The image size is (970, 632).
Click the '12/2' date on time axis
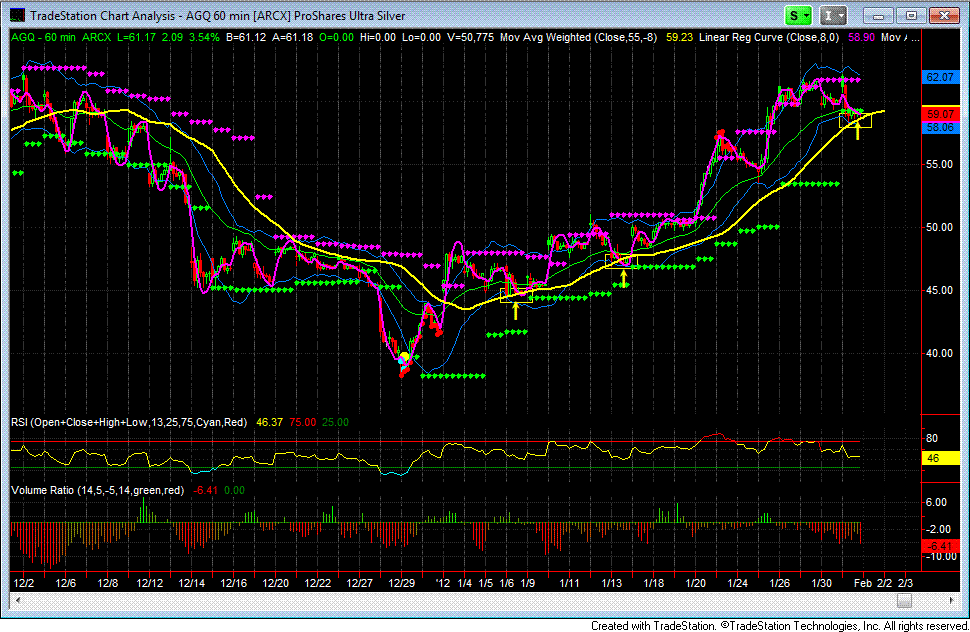point(24,583)
